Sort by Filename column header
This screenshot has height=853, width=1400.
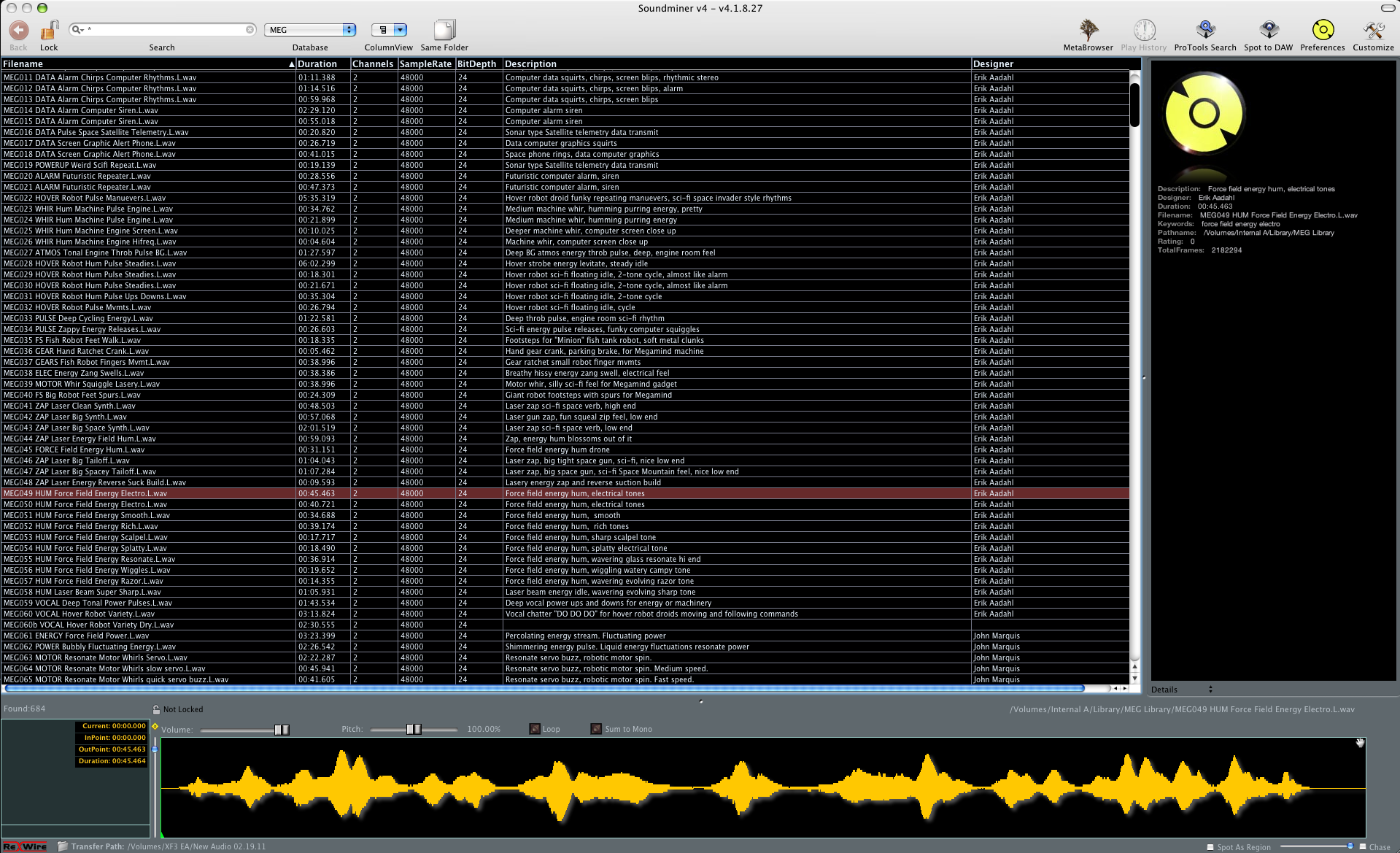pyautogui.click(x=149, y=64)
